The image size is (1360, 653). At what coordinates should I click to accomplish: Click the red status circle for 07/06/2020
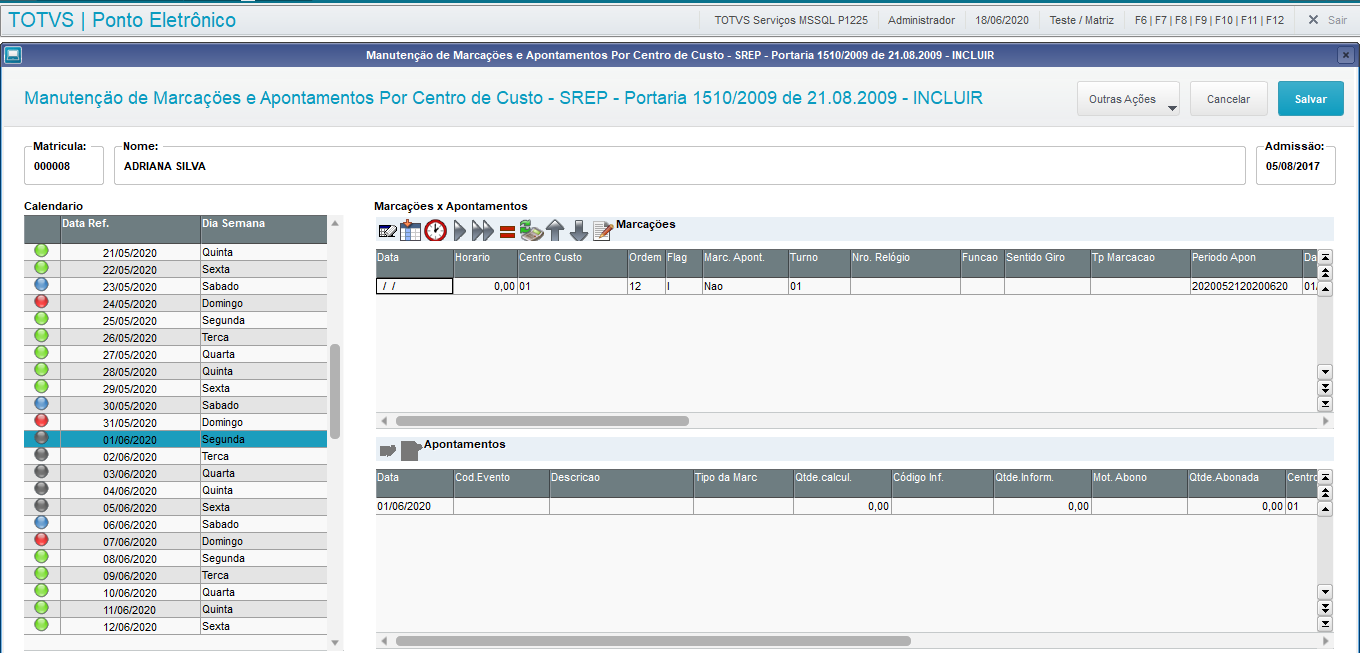[x=41, y=540]
